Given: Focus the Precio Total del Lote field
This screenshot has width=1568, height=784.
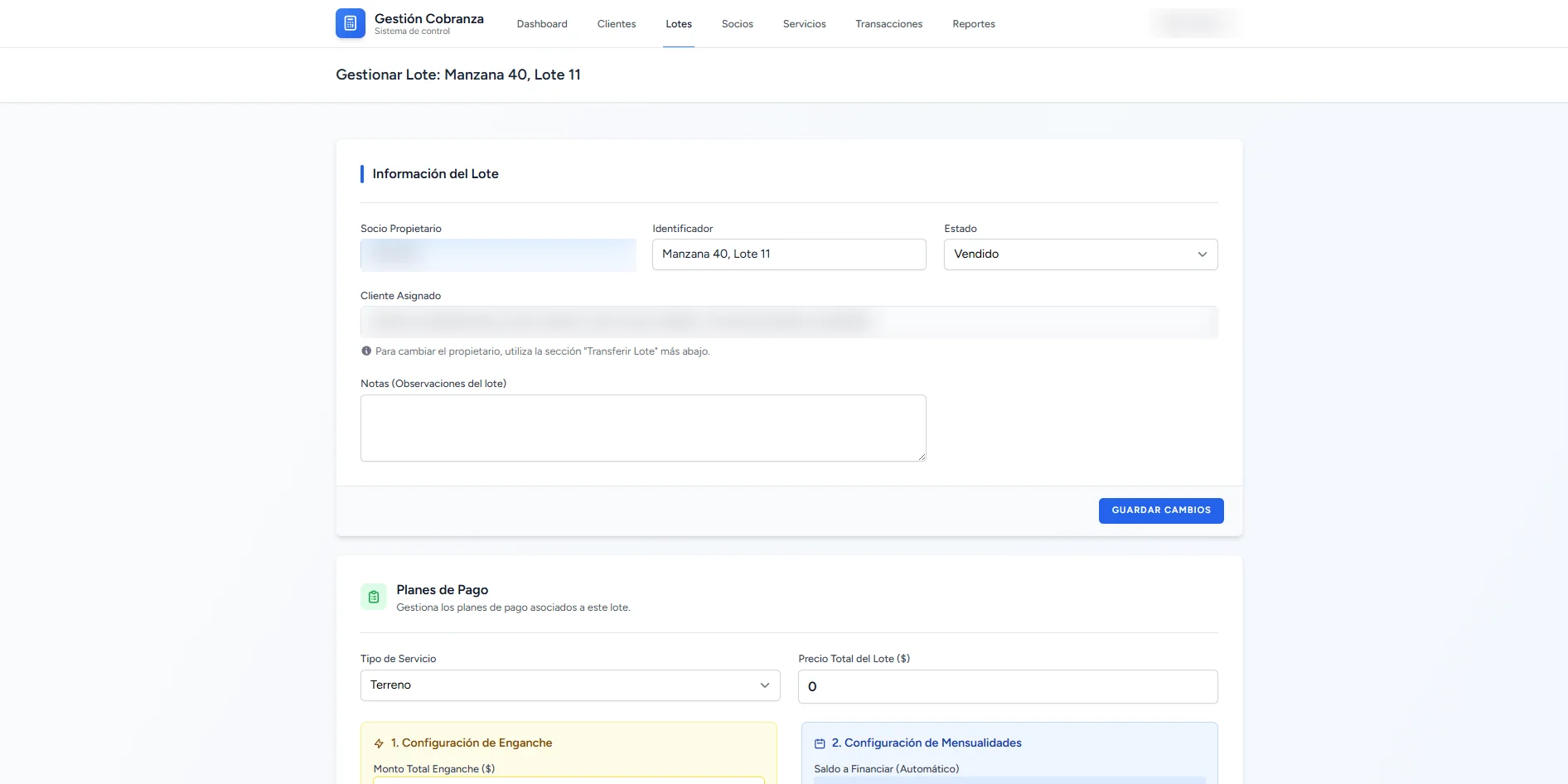Looking at the screenshot, I should (x=1008, y=686).
